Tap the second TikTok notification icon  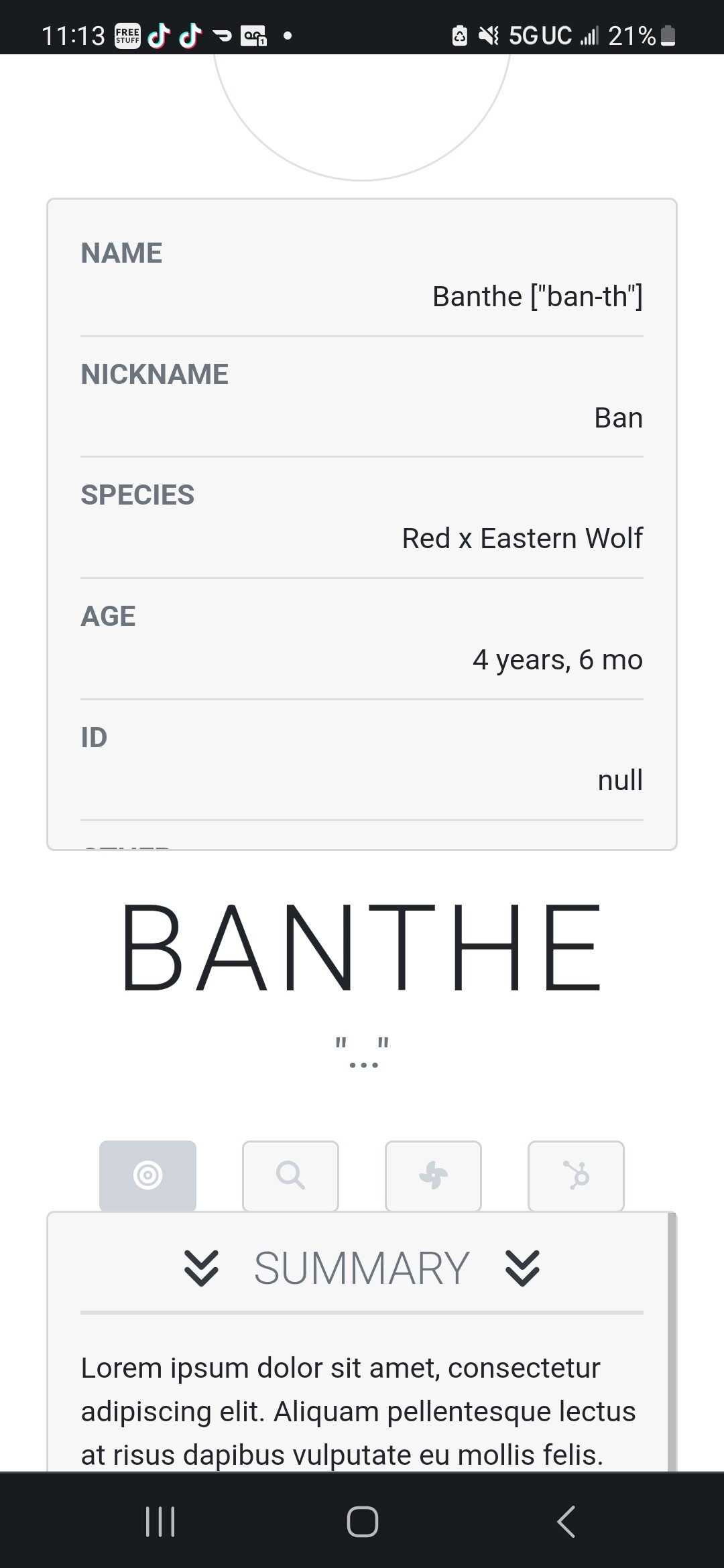click(190, 36)
